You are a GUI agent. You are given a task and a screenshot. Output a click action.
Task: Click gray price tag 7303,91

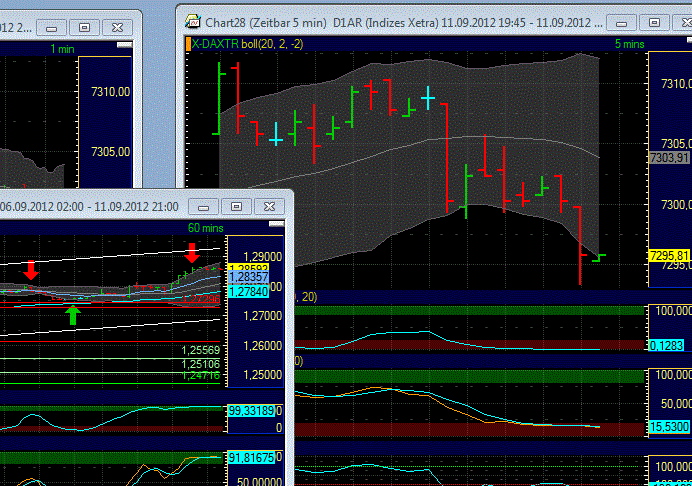tap(670, 158)
